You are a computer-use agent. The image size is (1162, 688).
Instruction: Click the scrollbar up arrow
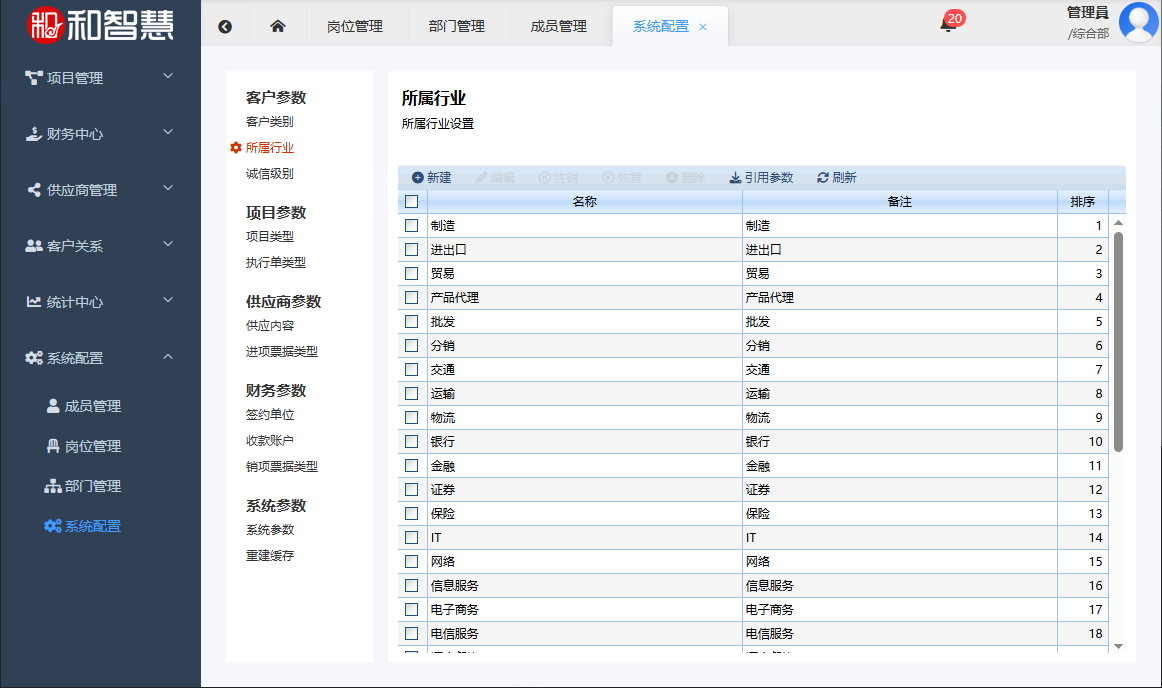click(1118, 222)
